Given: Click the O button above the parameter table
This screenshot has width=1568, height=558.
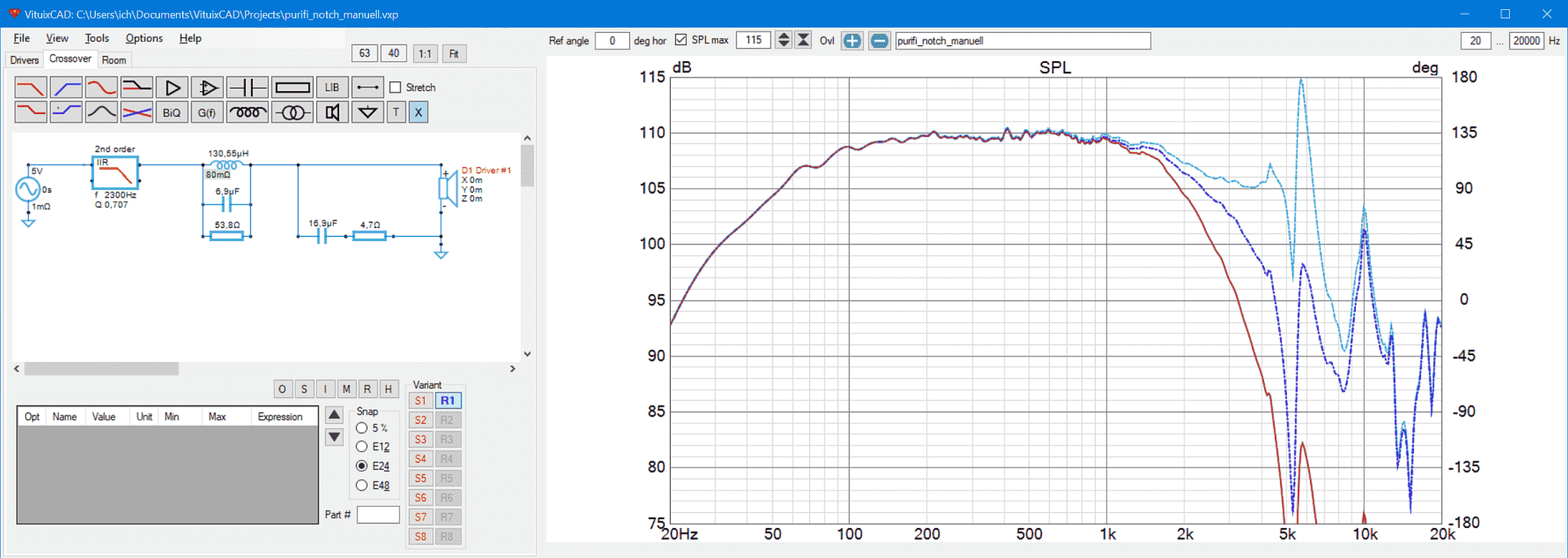Looking at the screenshot, I should pyautogui.click(x=283, y=389).
